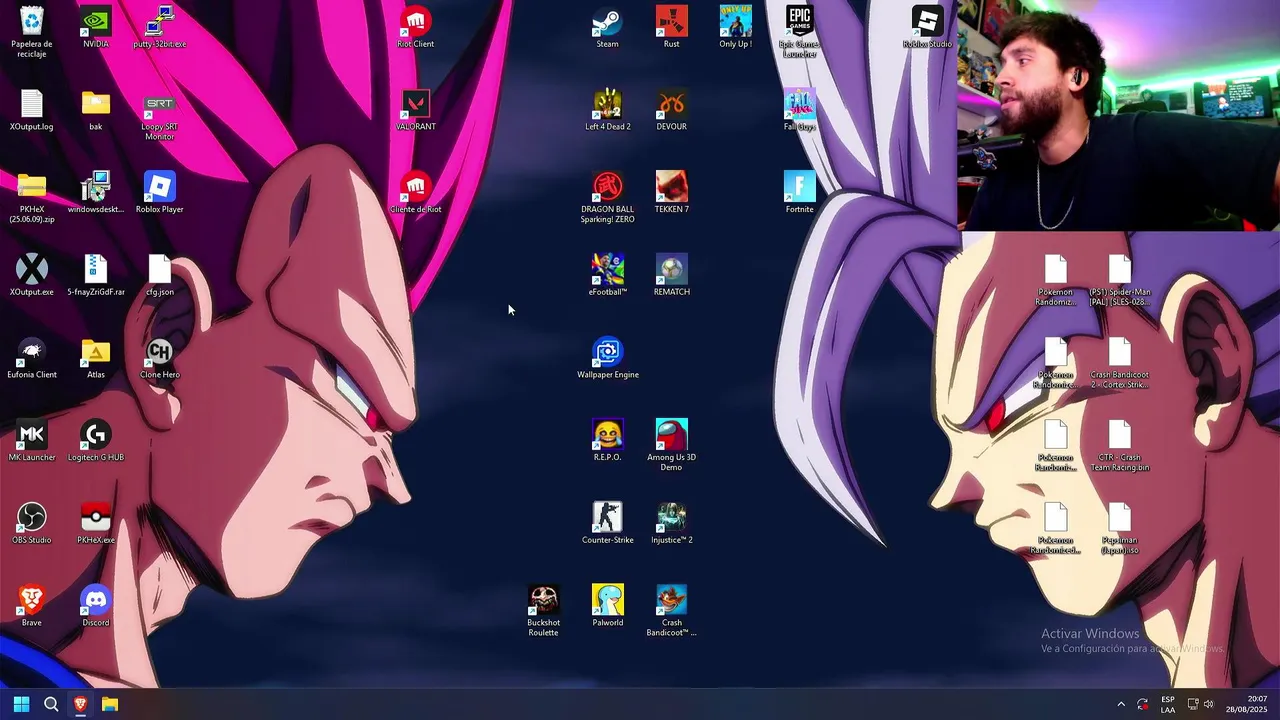Select PKHeX.exe Poké Ball icon
Viewport: 1280px width, 720px height.
point(96,523)
